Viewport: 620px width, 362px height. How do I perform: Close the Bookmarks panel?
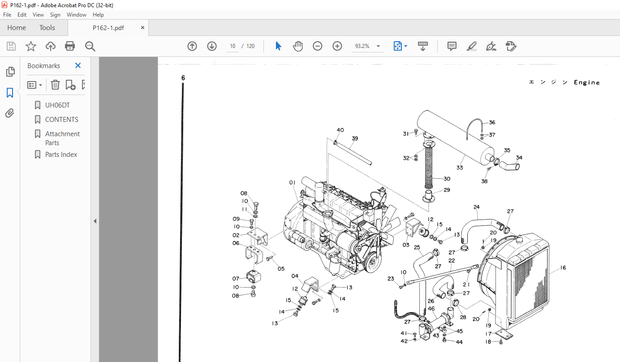coord(78,66)
